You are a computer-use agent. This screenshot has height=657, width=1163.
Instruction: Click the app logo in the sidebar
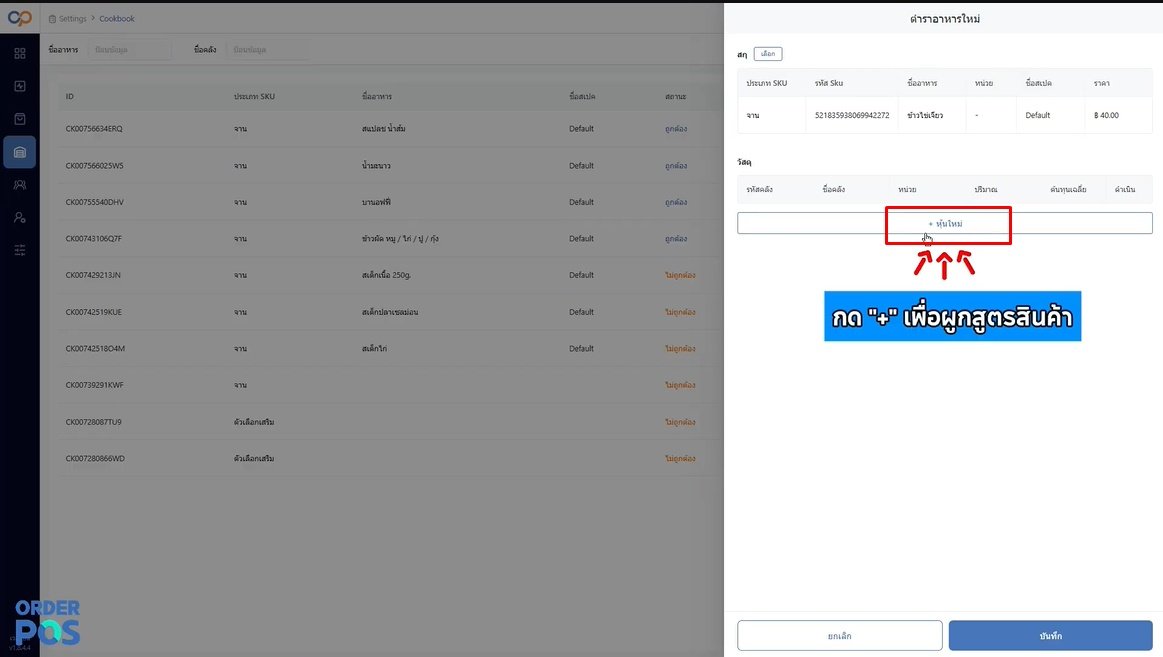(x=20, y=18)
